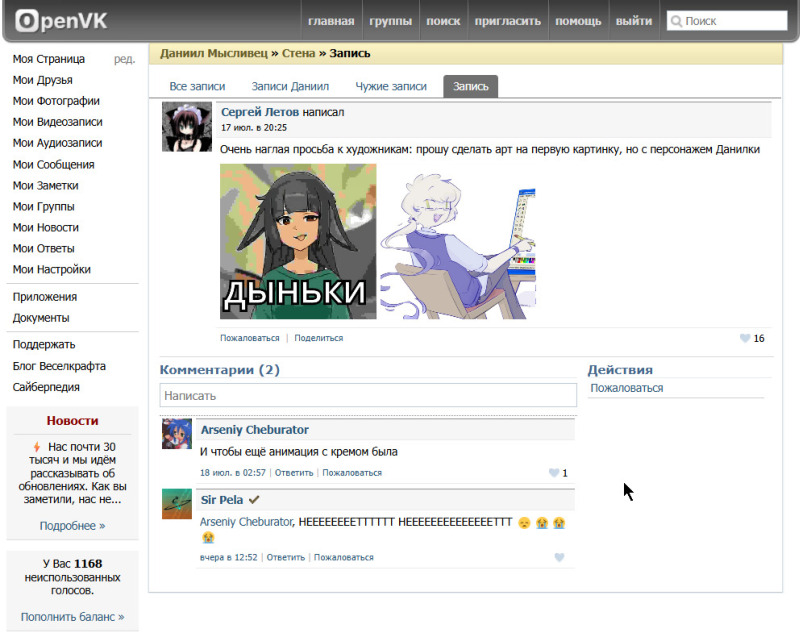The width and height of the screenshot is (807, 637).
Task: Open Сергей Летов's avatar picture
Action: click(x=187, y=127)
